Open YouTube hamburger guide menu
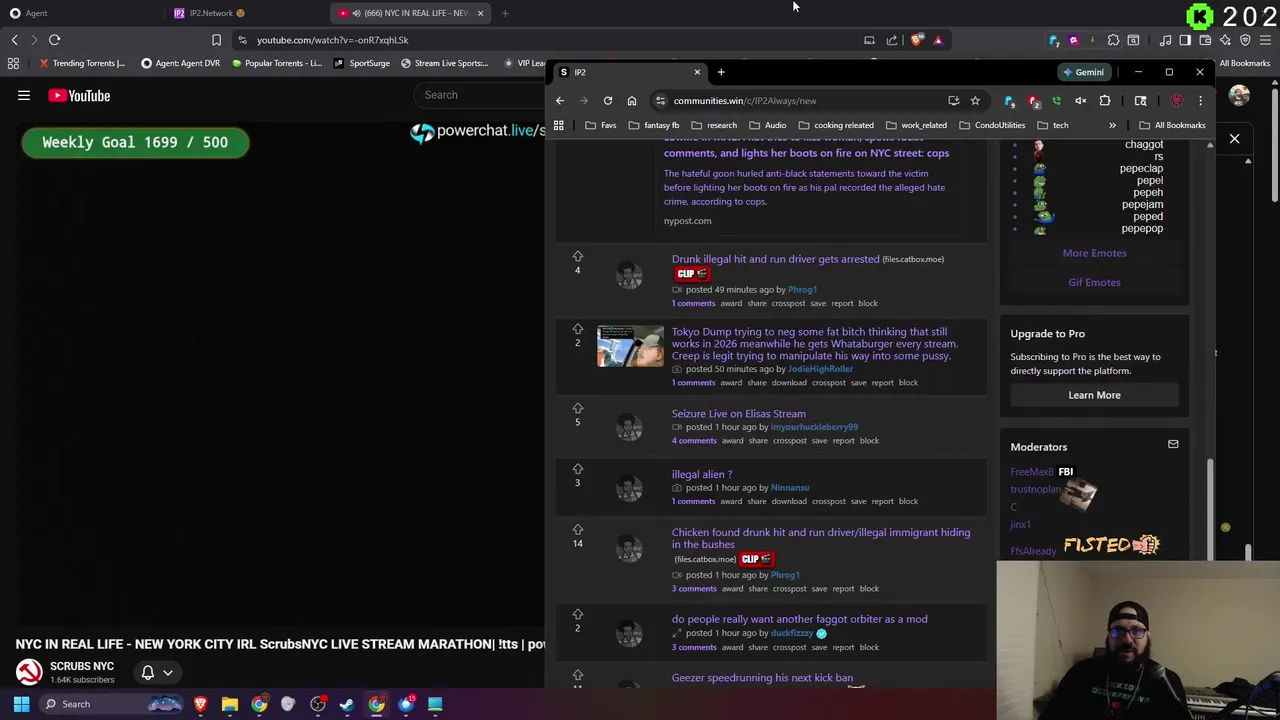This screenshot has height=720, width=1280. point(24,95)
